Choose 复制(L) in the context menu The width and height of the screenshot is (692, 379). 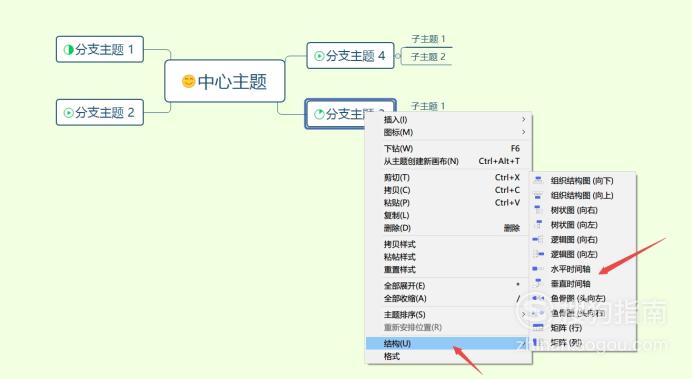[x=448, y=215]
